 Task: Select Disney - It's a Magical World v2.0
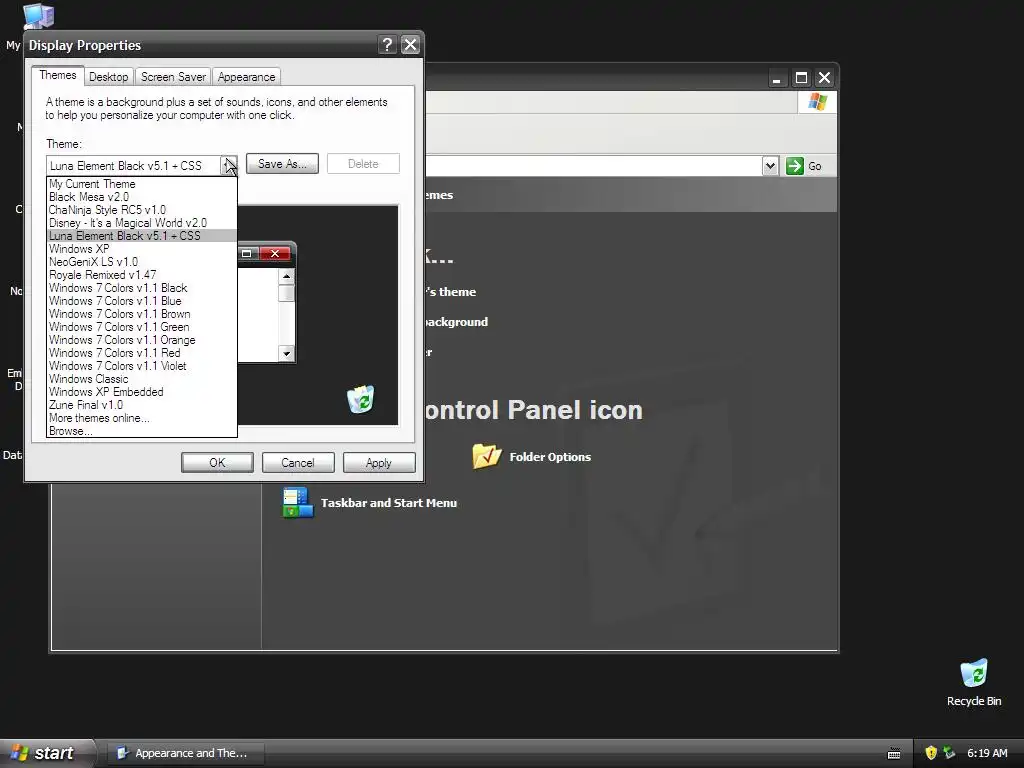pyautogui.click(x=142, y=223)
